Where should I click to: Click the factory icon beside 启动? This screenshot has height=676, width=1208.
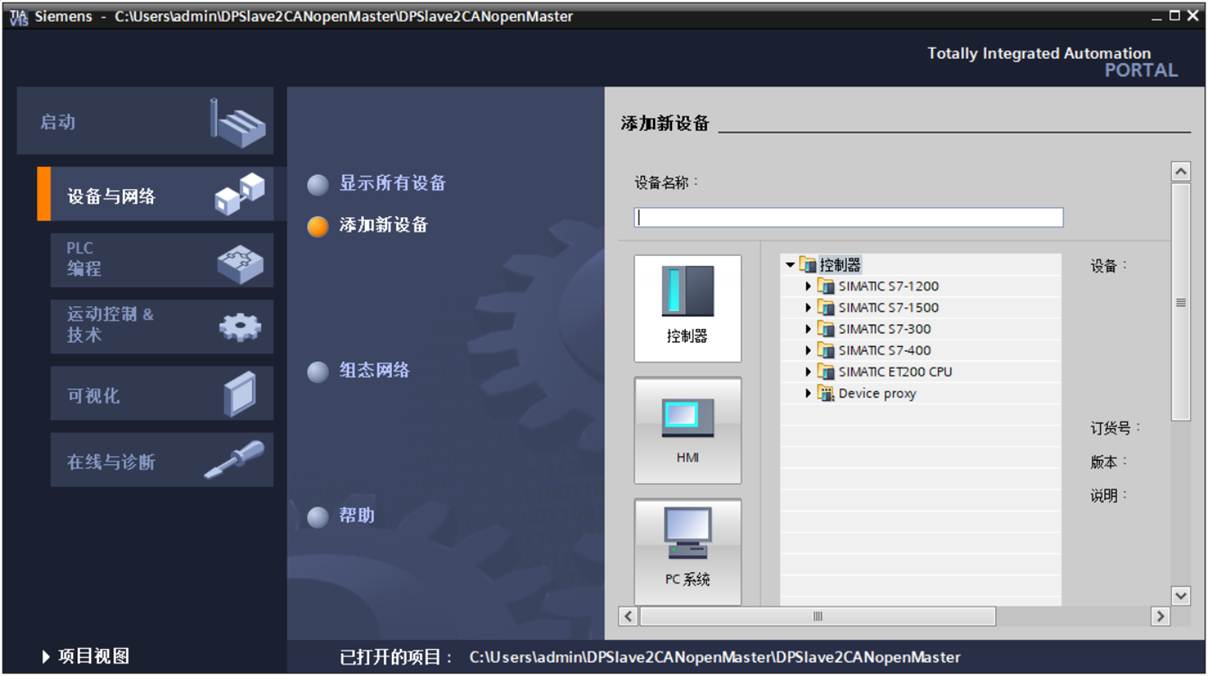click(x=238, y=122)
